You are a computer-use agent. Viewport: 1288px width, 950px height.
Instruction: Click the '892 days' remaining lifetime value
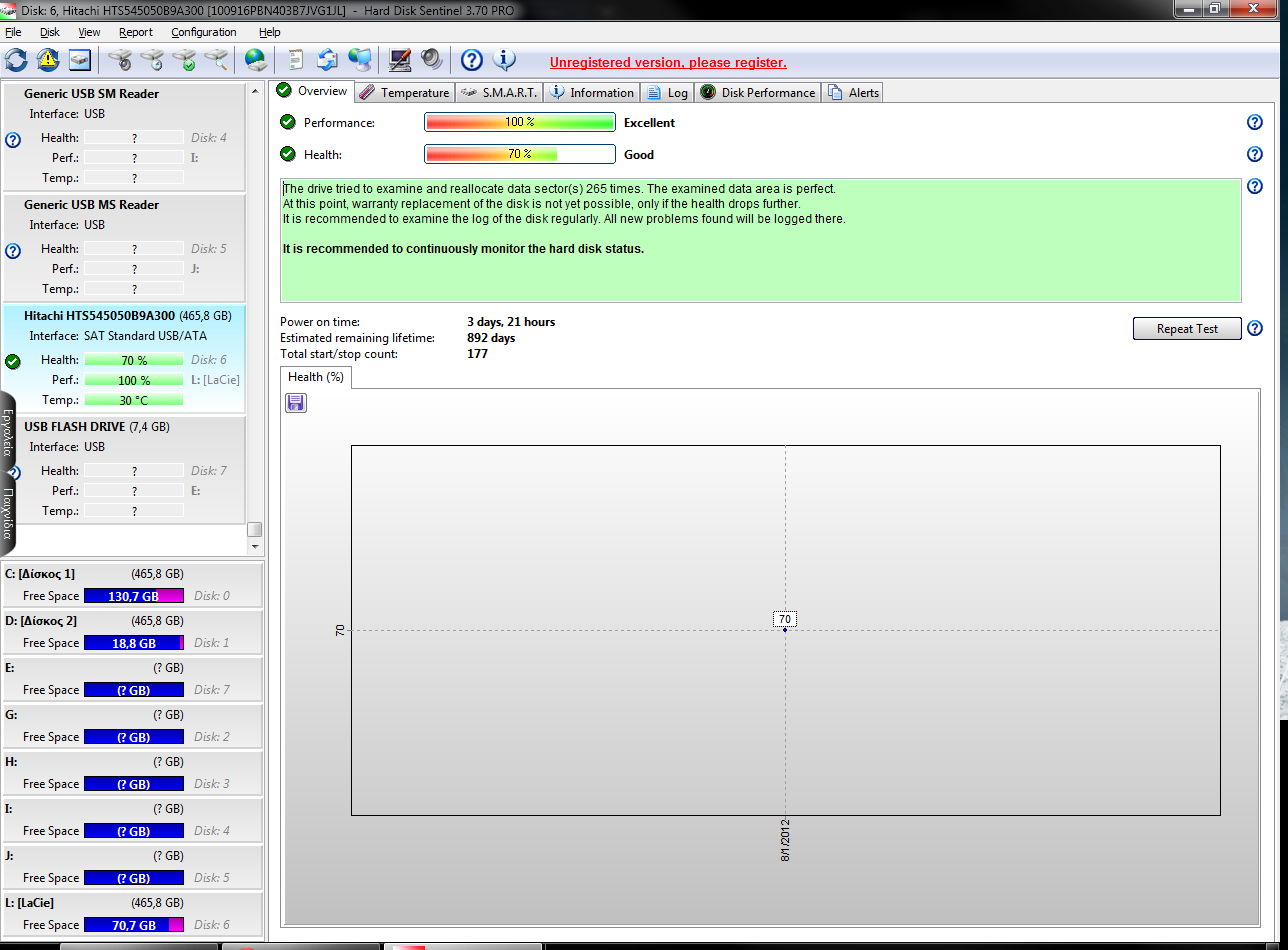pyautogui.click(x=491, y=338)
